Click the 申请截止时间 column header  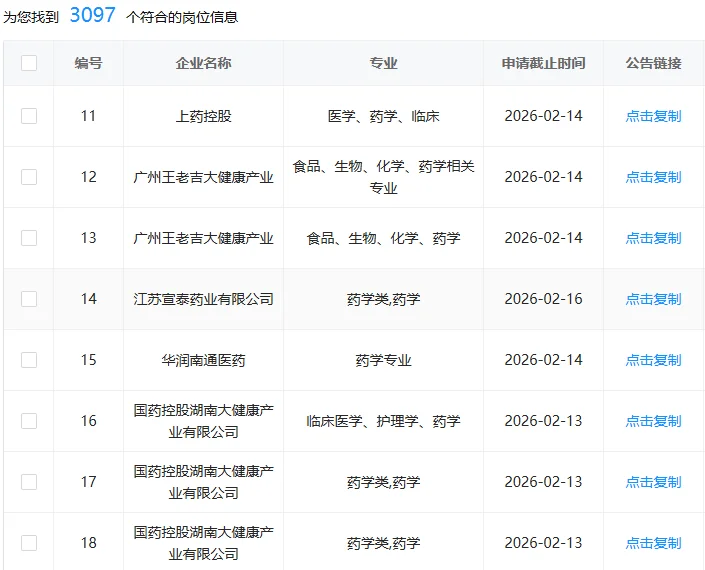click(543, 63)
